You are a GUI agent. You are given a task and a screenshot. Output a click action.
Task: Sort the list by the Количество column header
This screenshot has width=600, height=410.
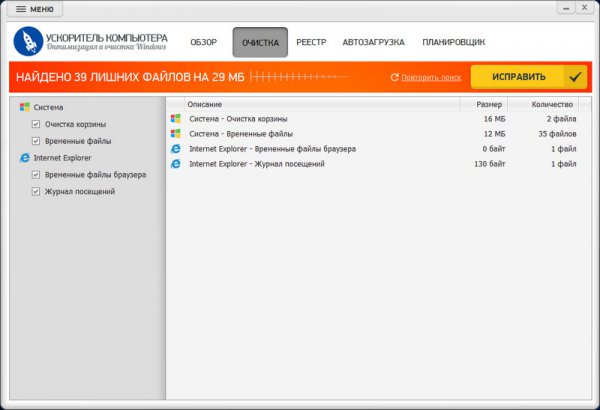point(552,104)
